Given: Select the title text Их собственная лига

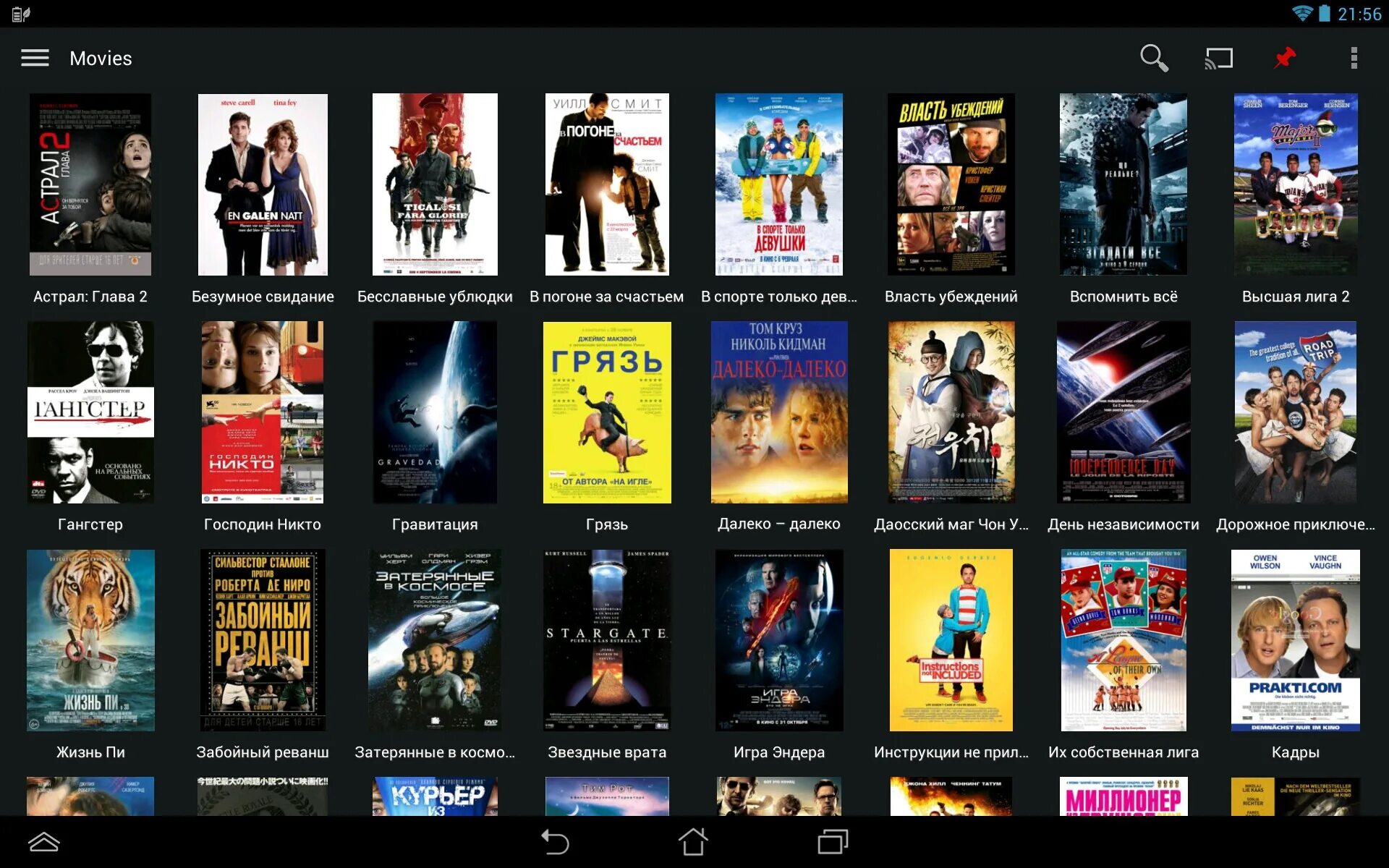Looking at the screenshot, I should 1123,752.
